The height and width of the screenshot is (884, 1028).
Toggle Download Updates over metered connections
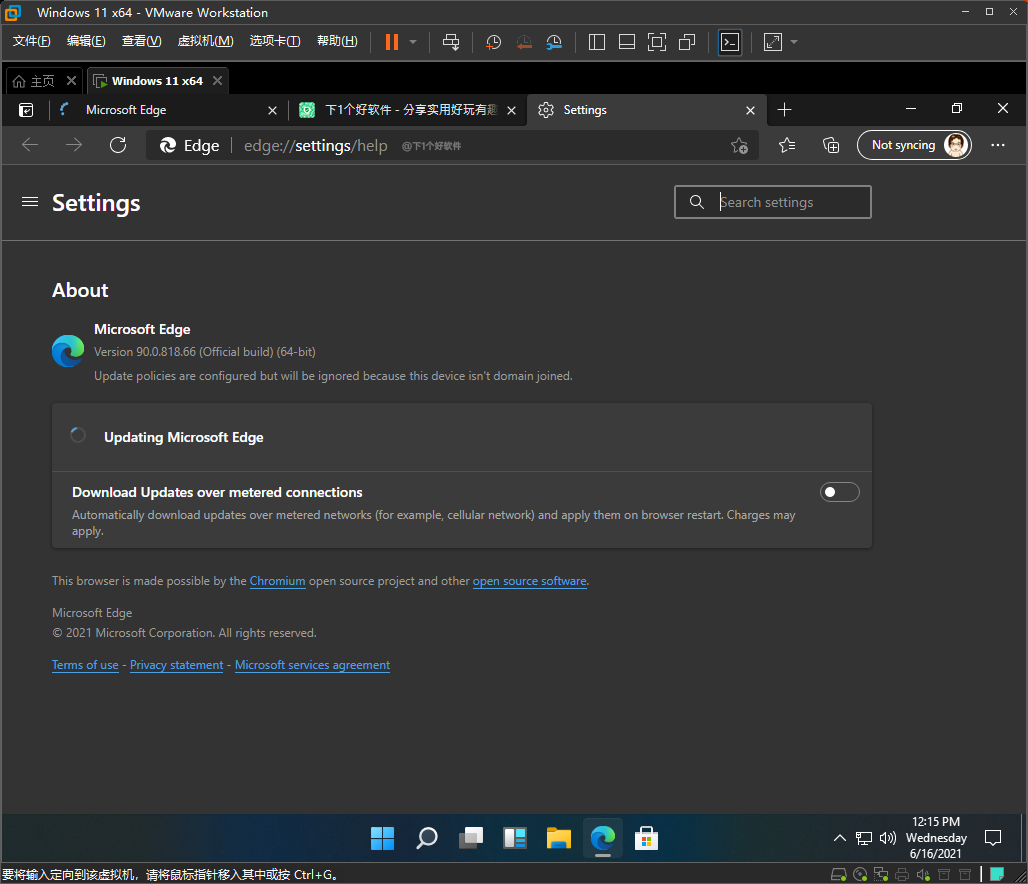point(839,492)
